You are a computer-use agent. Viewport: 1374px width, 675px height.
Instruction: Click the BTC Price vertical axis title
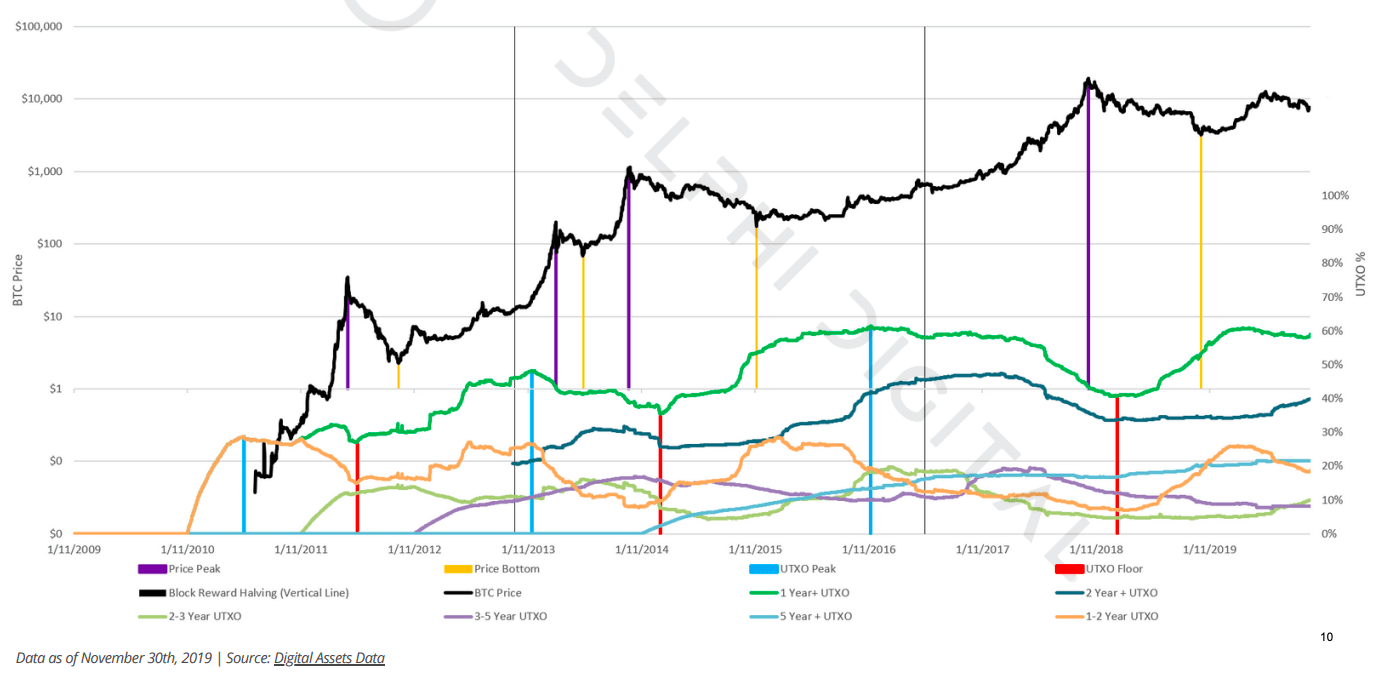19,280
